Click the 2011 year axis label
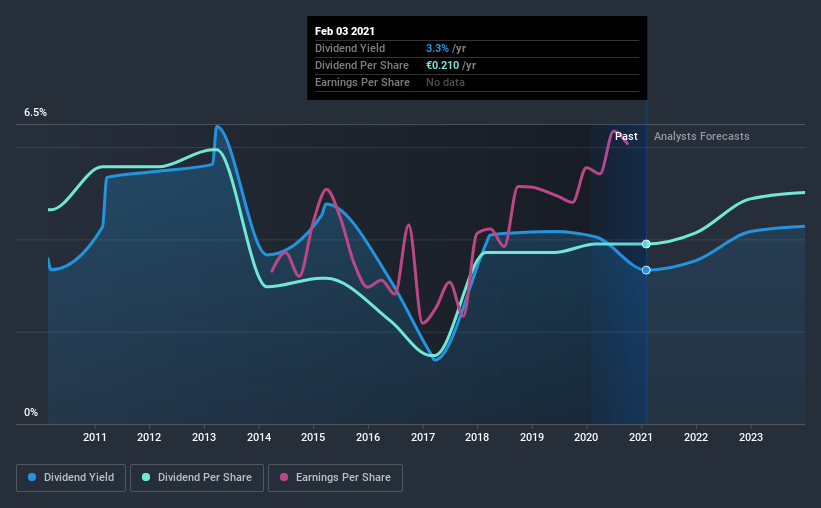This screenshot has height=508, width=821. pos(95,437)
